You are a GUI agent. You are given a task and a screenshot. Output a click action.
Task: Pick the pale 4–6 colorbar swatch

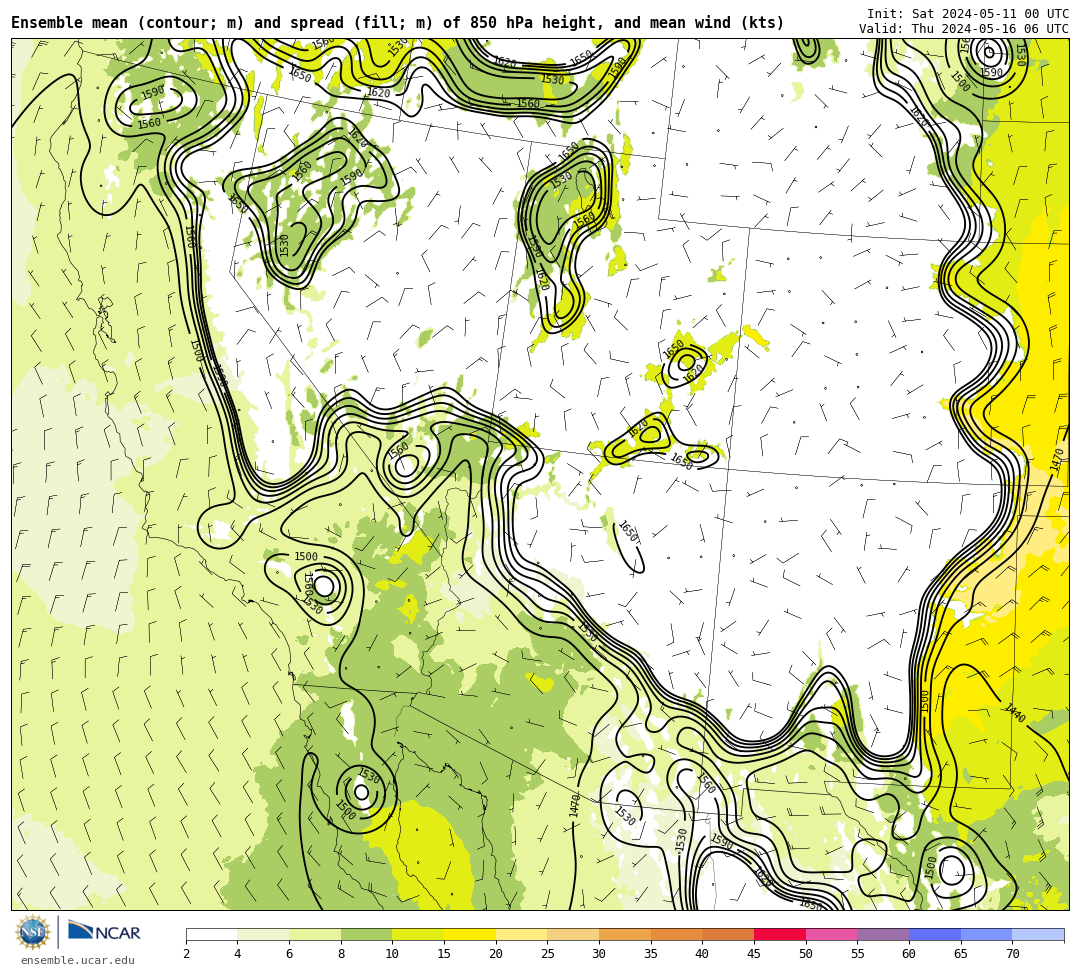pyautogui.click(x=263, y=935)
